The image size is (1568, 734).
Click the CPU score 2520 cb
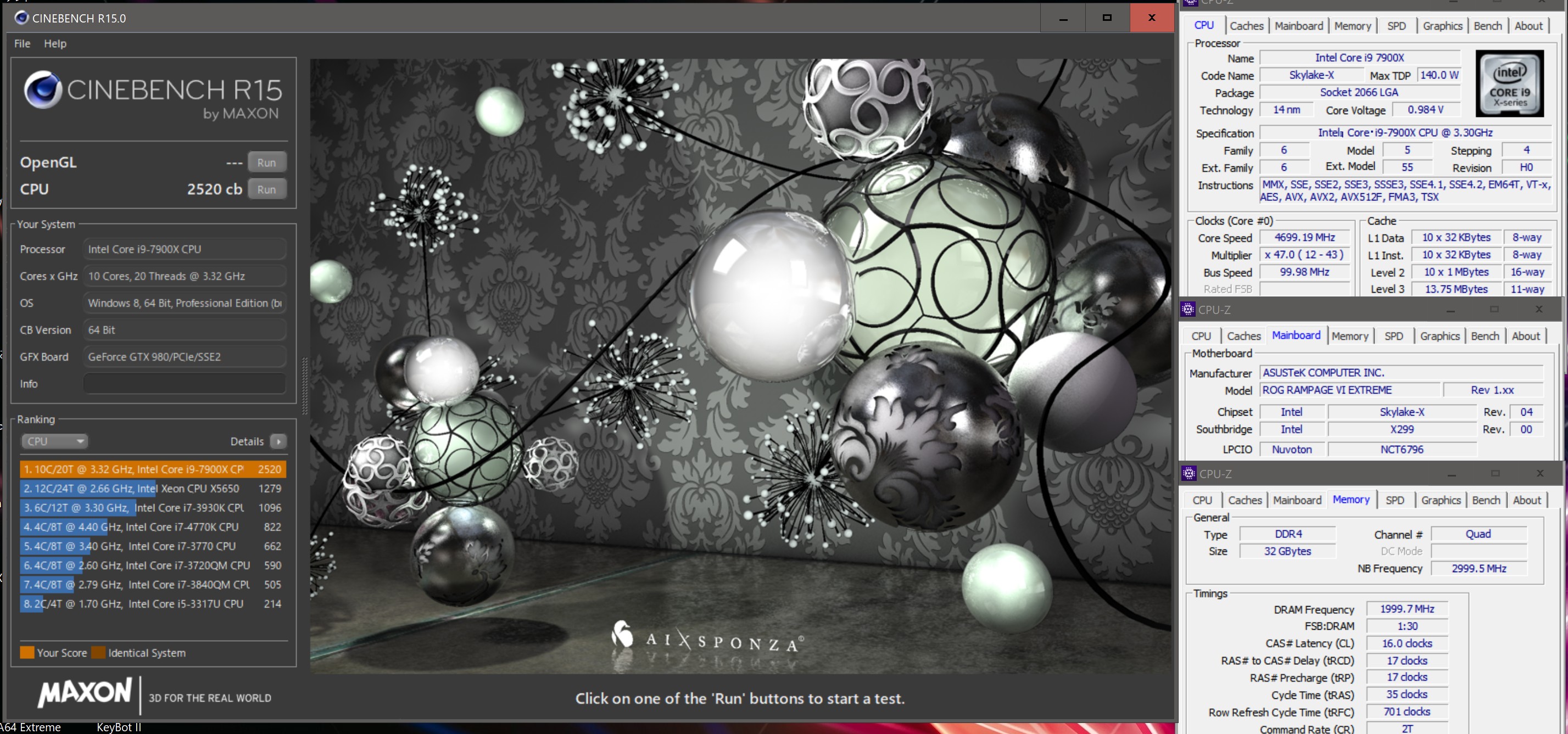(214, 189)
